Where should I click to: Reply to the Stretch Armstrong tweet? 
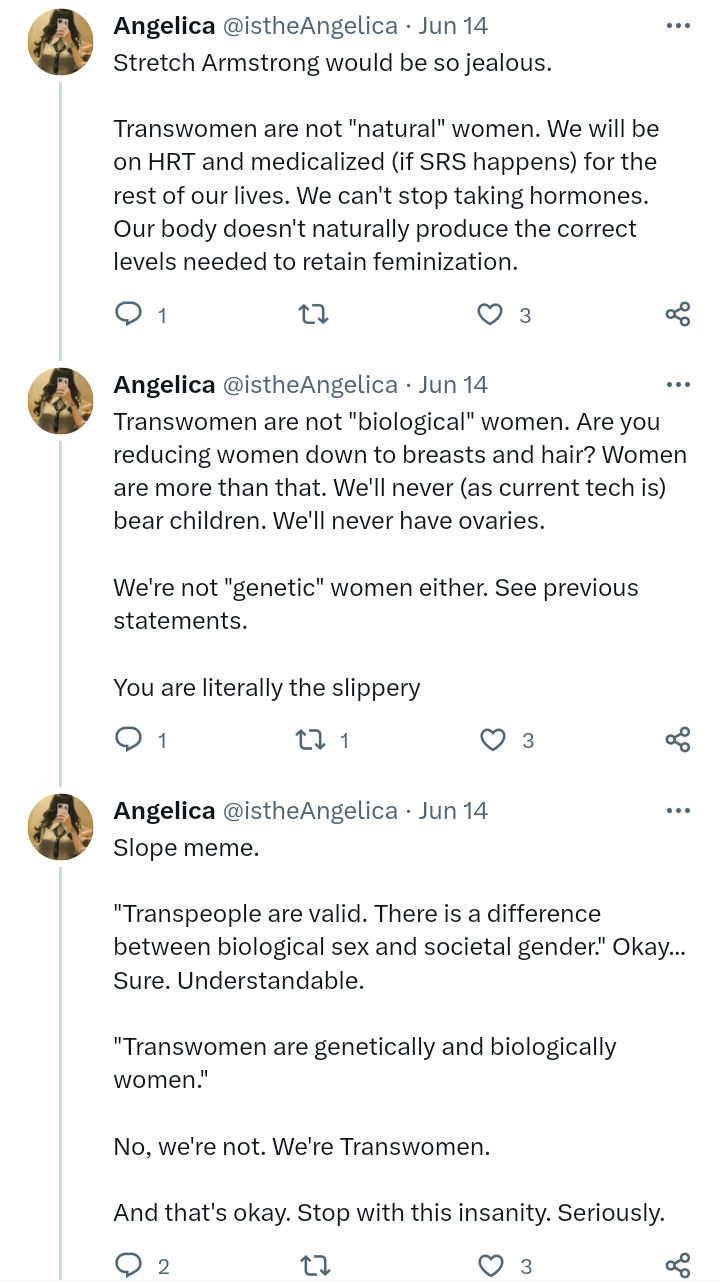click(x=129, y=315)
